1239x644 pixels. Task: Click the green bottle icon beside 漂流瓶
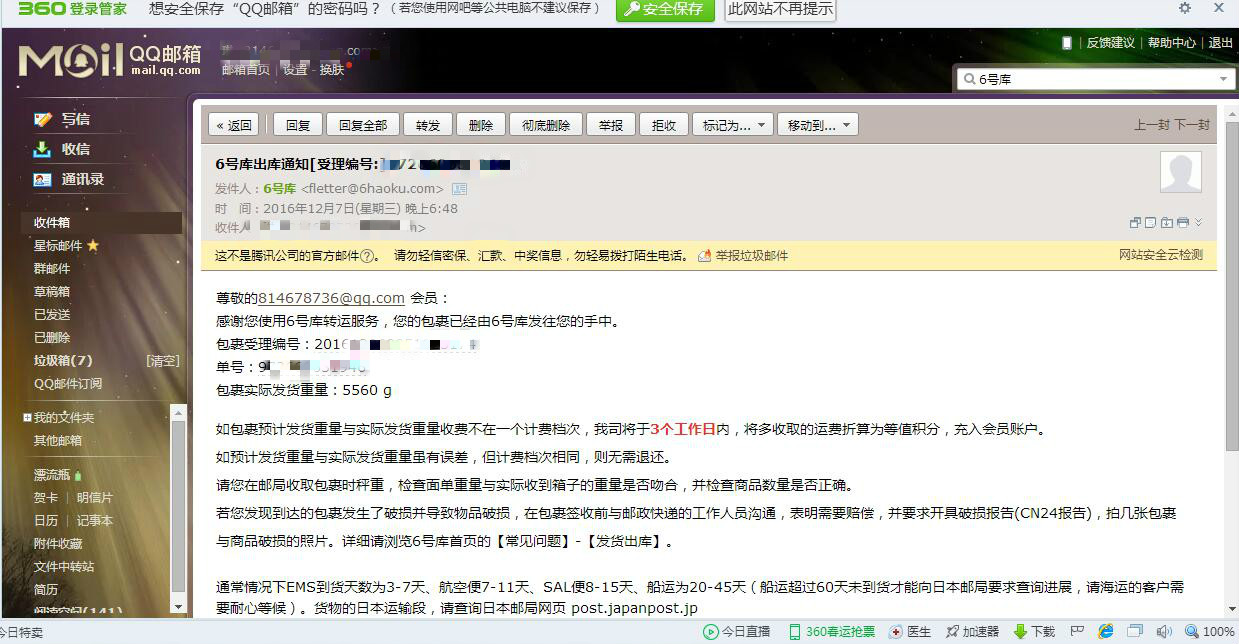[x=78, y=475]
